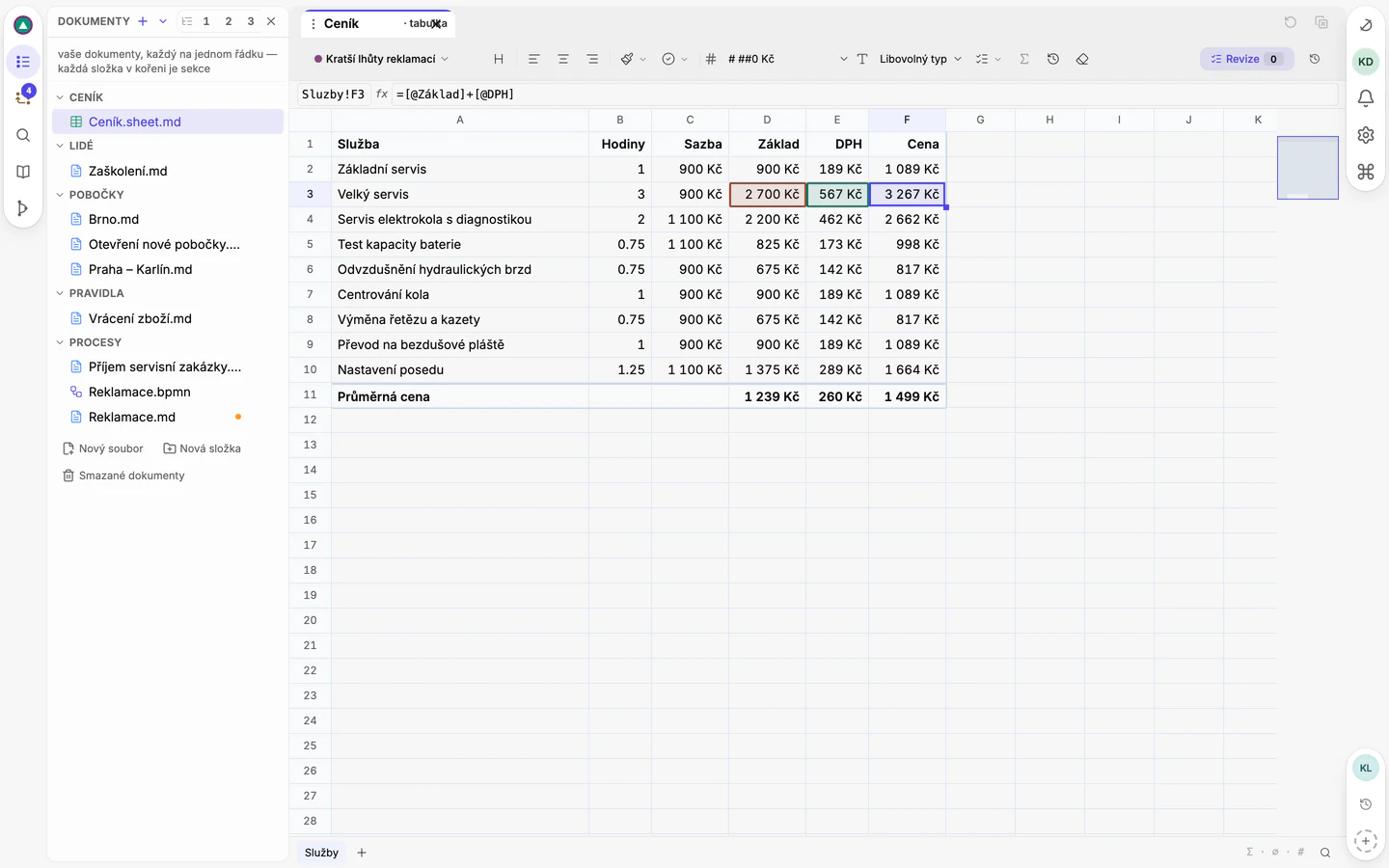The height and width of the screenshot is (868, 1389).
Task: Open the changes icon with badge 4
Action: click(x=23, y=97)
